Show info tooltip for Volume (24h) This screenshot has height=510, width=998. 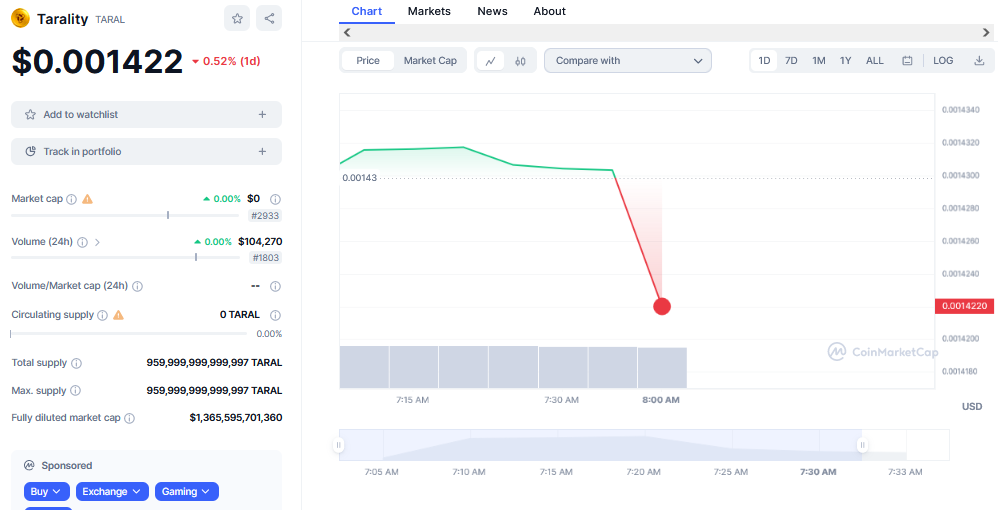point(82,242)
